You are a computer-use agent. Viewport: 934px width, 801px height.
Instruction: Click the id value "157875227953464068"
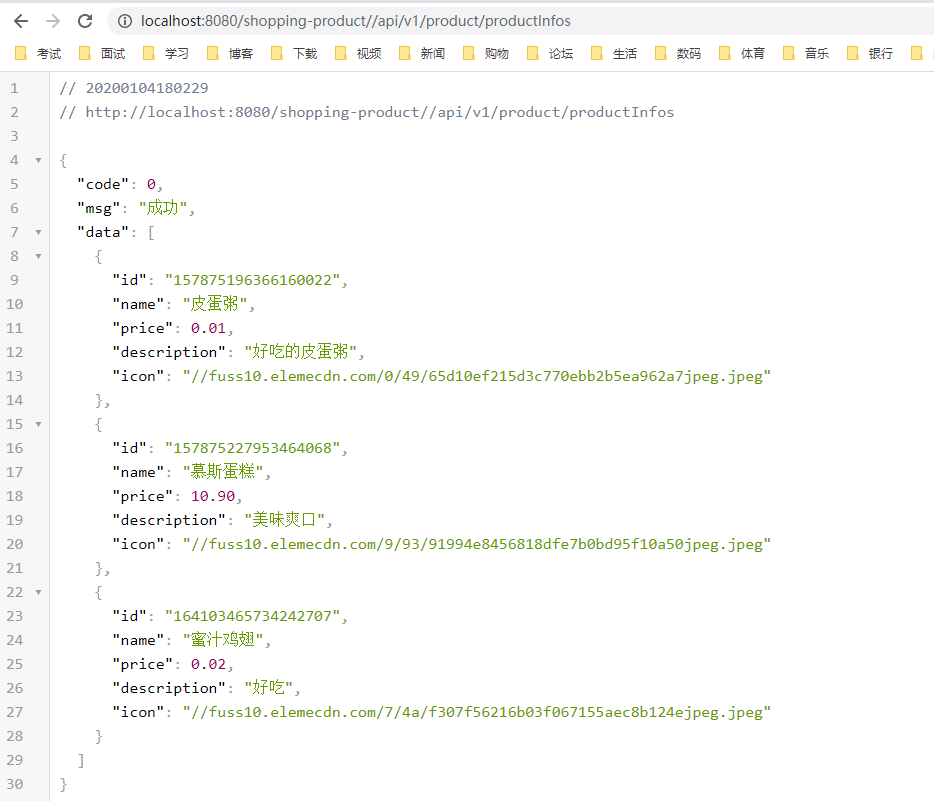point(253,448)
